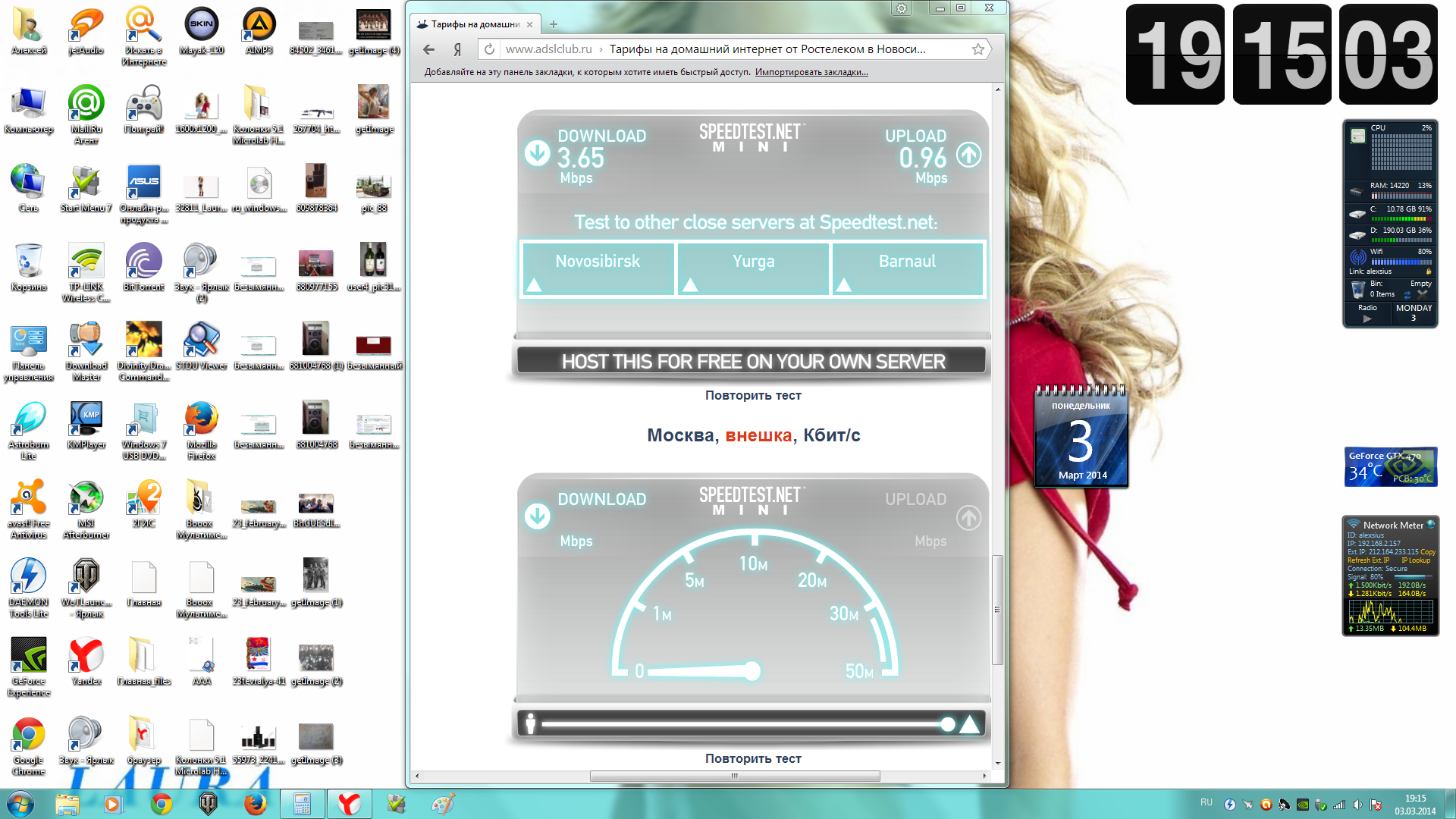Click the Windows Start button
Image resolution: width=1456 pixels, height=819 pixels.
[20, 804]
